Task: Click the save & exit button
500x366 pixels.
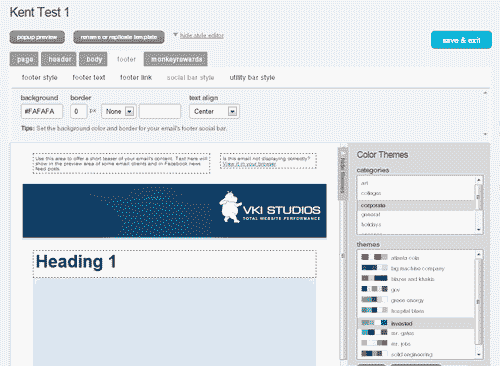Action: 461,40
